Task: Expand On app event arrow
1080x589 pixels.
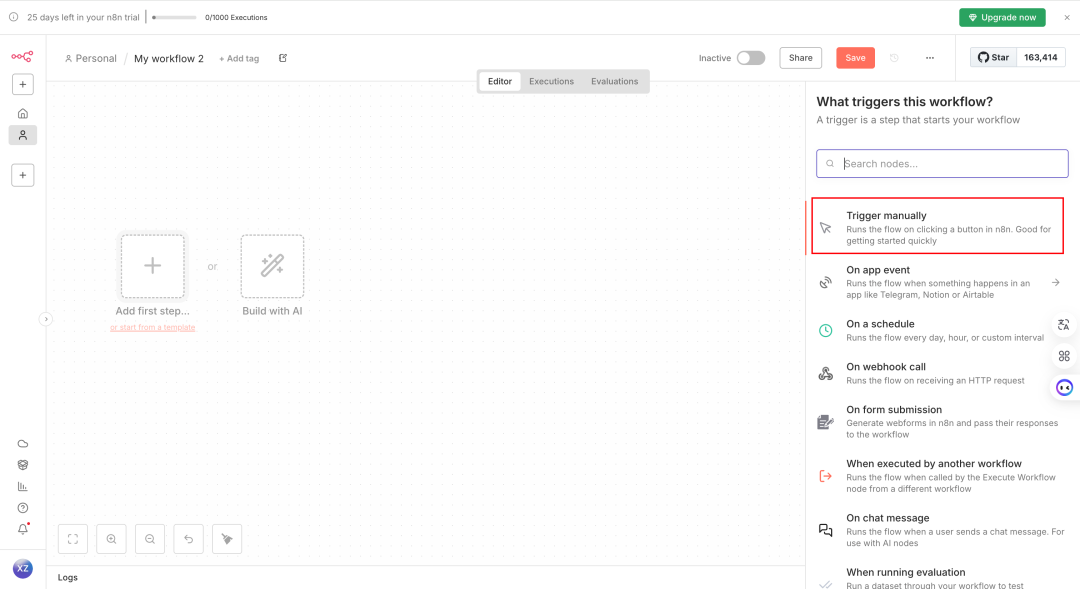Action: (x=1055, y=282)
